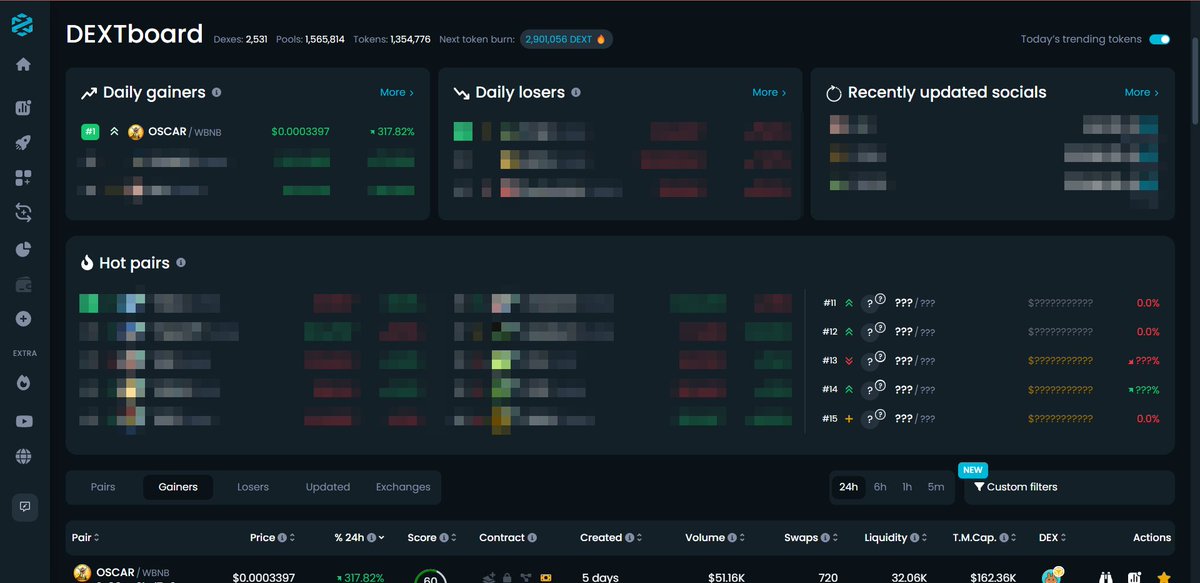Open the apps grid plus icon in sidebar
1200x583 pixels.
pos(23,178)
